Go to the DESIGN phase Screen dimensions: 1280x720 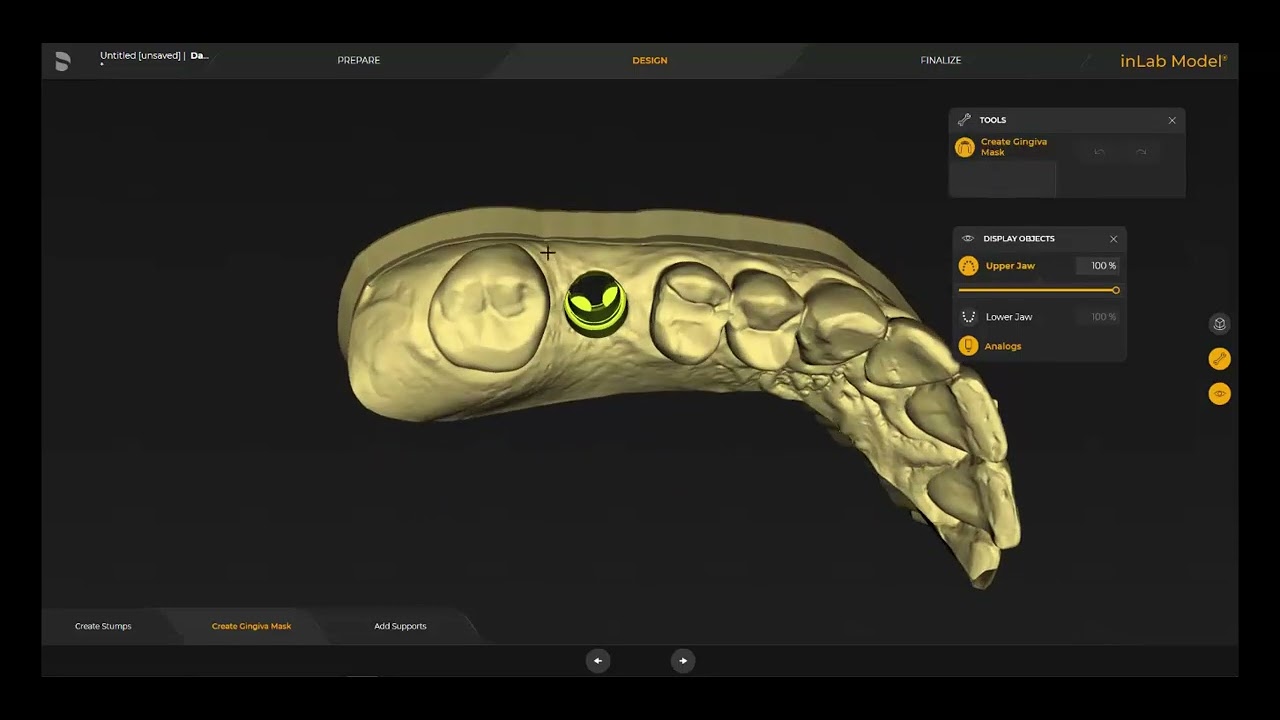point(650,61)
